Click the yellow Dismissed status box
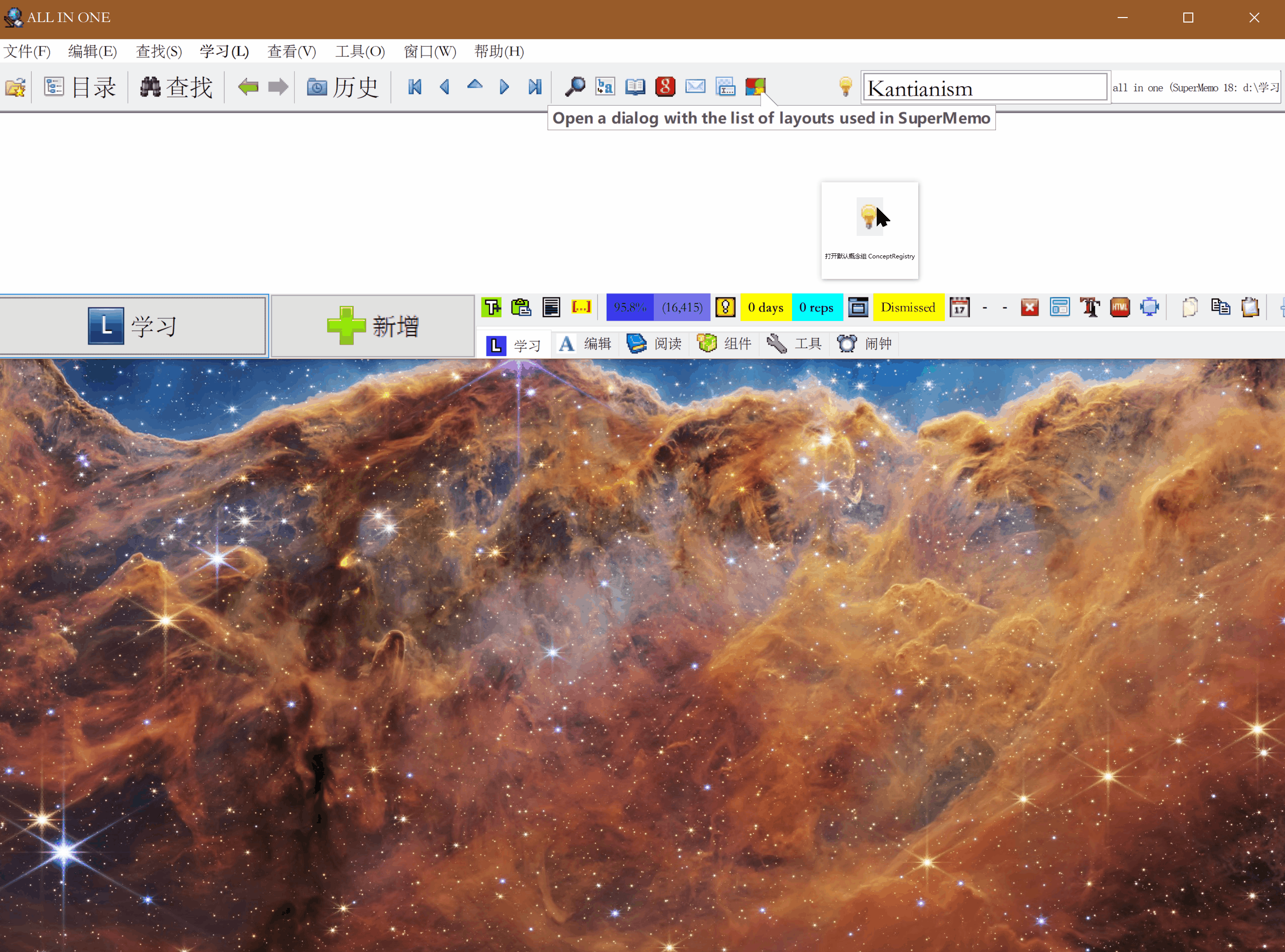This screenshot has width=1285, height=952. (908, 307)
